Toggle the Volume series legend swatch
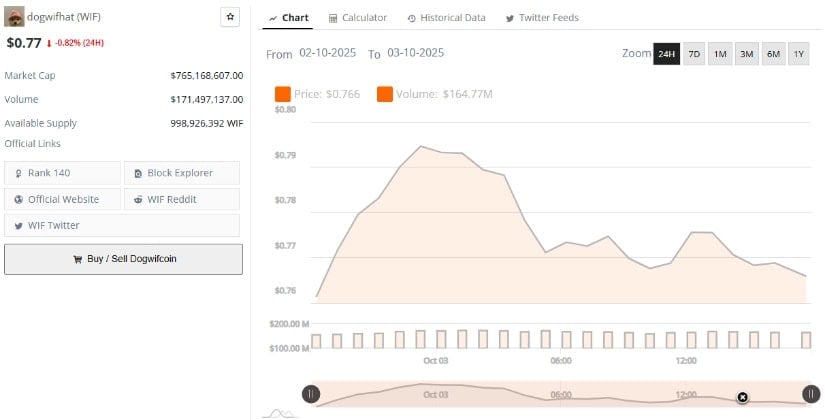This screenshot has width=825, height=420. [x=385, y=94]
